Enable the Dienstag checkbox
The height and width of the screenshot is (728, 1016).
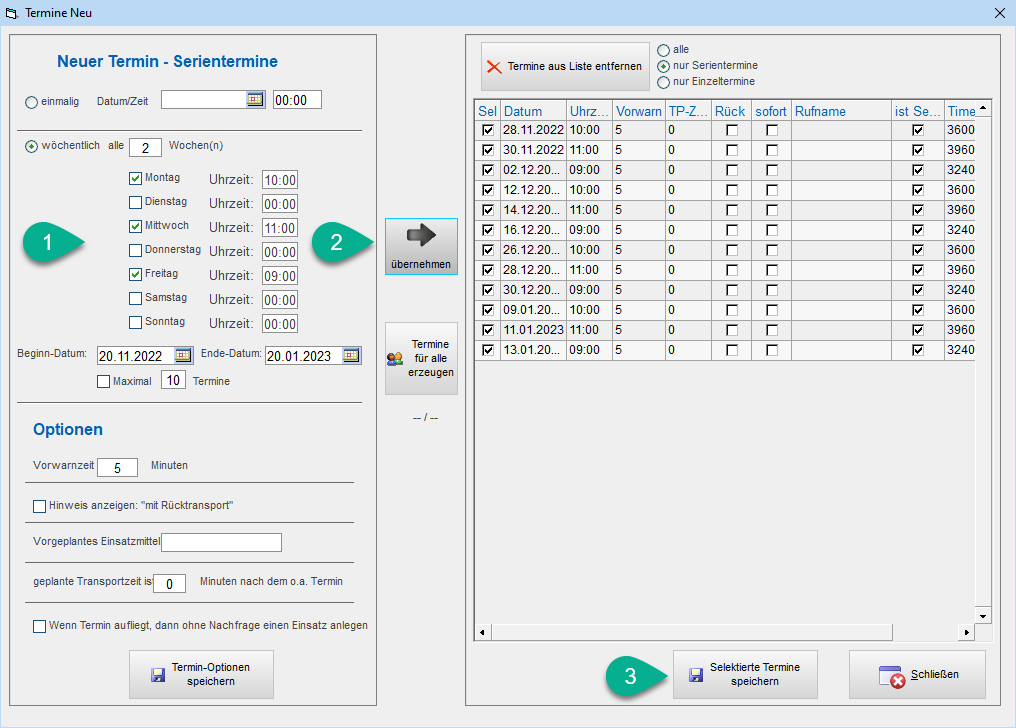click(x=135, y=202)
